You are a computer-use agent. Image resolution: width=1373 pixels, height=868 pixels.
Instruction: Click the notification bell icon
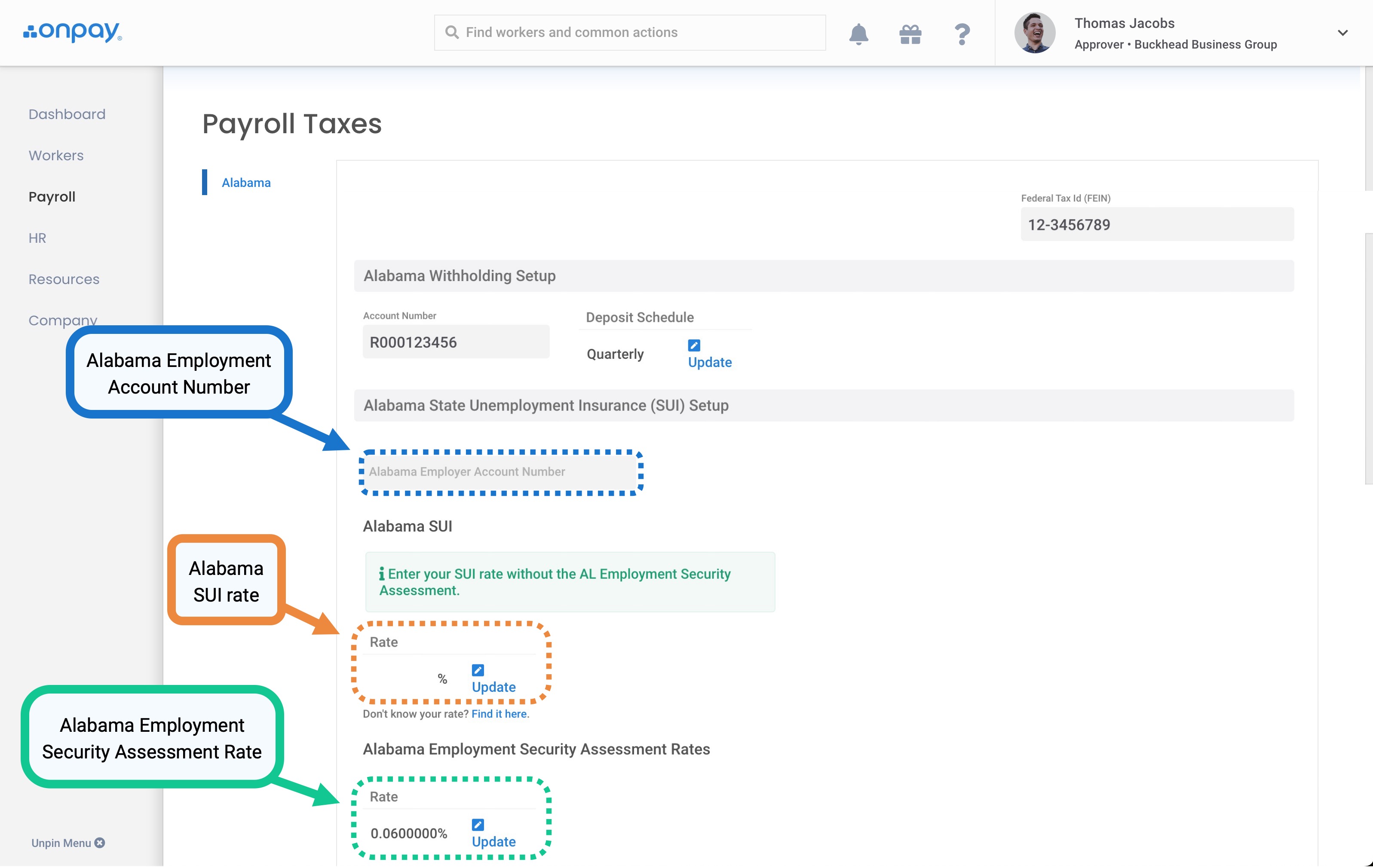tap(858, 34)
